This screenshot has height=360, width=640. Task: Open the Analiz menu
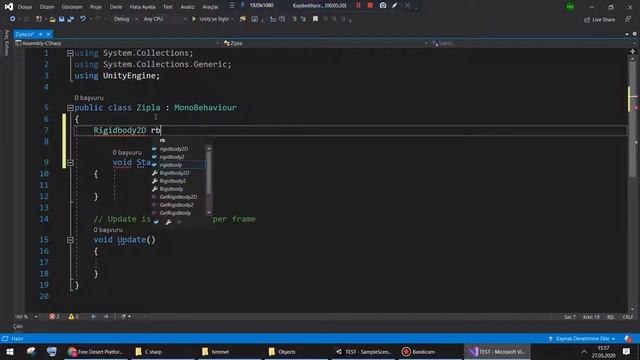[x=187, y=7]
